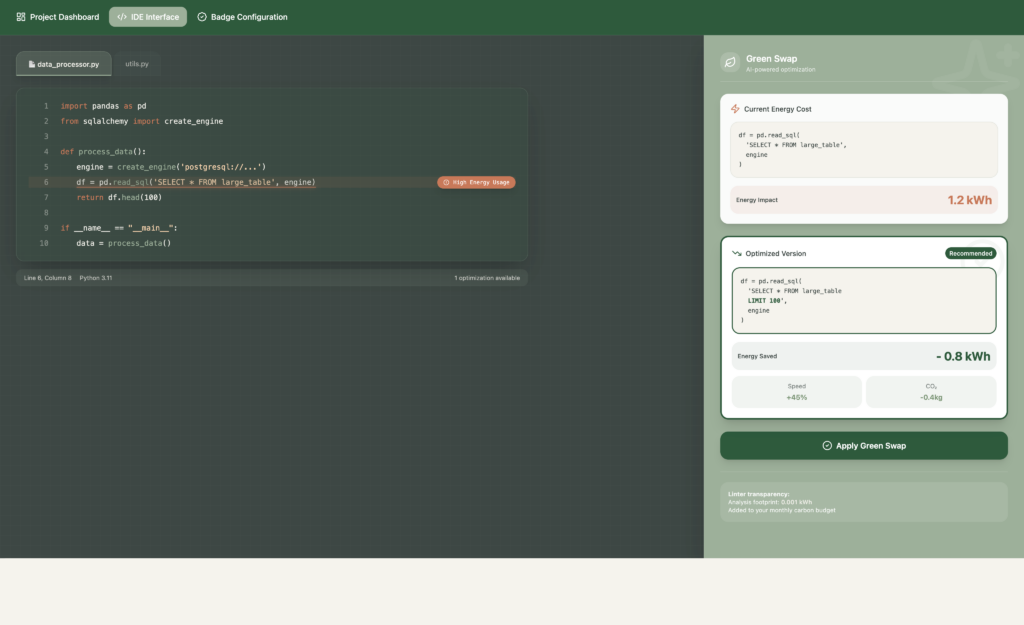The height and width of the screenshot is (625, 1024).
Task: Click the '1 optimization available' status text
Action: 487,278
